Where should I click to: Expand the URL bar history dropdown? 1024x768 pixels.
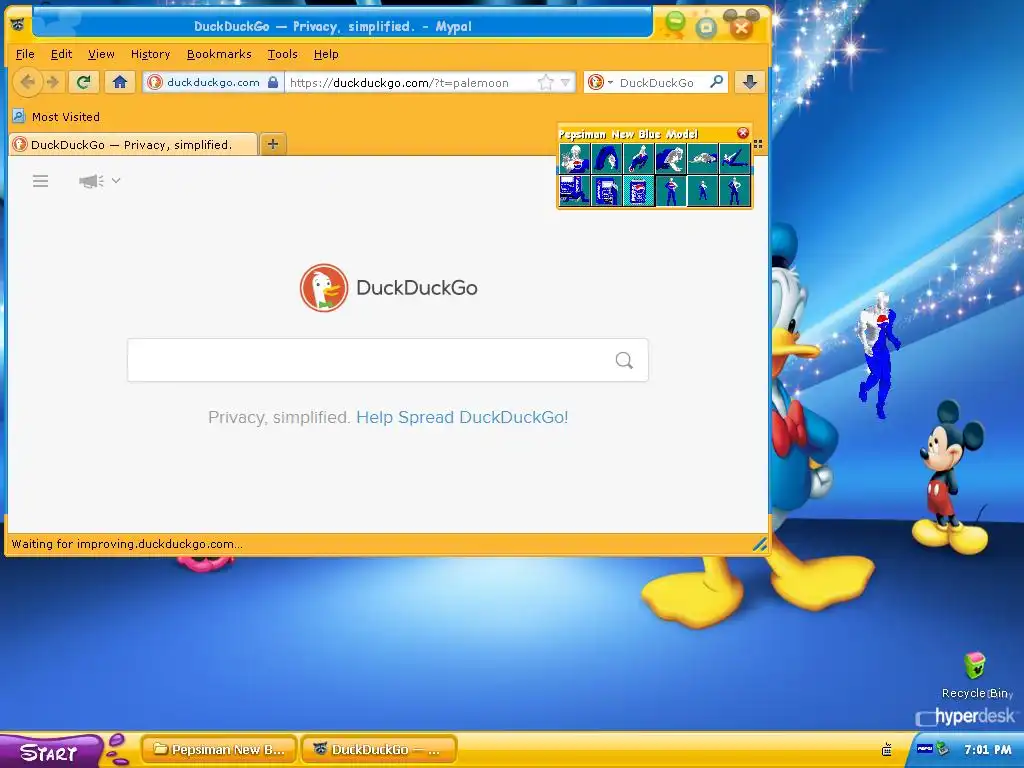[566, 83]
